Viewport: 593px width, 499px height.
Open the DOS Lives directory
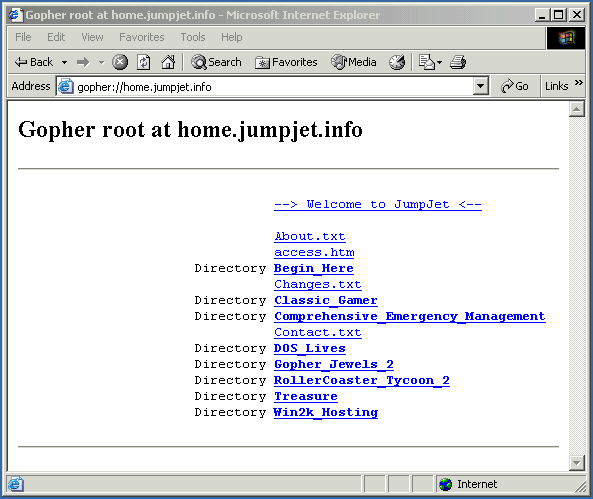(309, 348)
